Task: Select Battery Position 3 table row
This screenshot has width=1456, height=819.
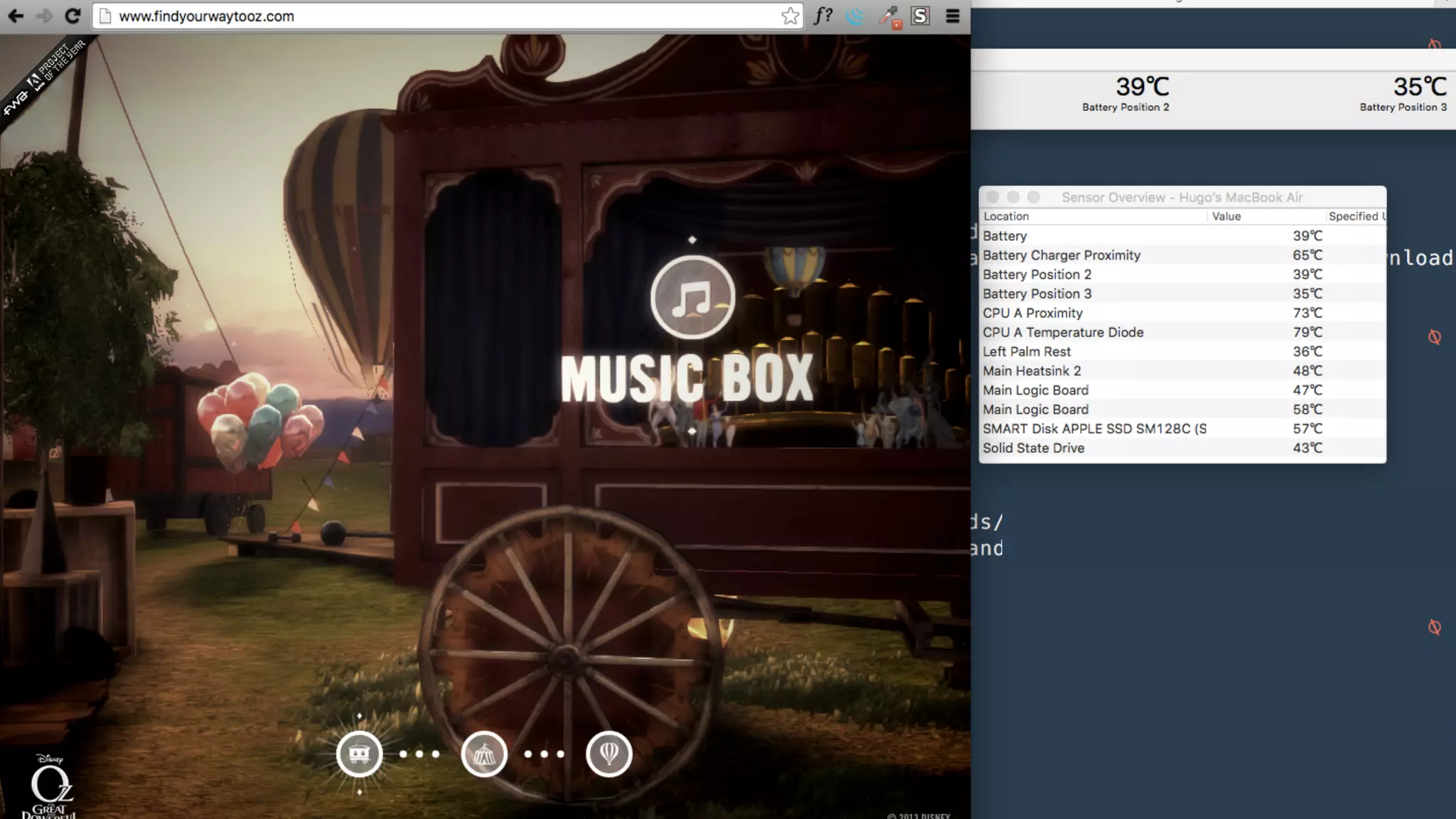Action: tap(1182, 294)
